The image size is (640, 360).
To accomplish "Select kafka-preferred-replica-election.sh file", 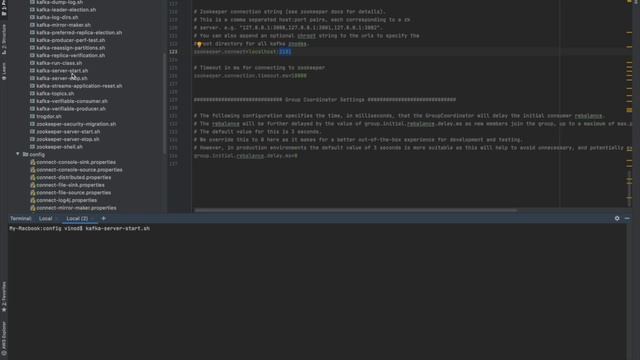I will (x=79, y=33).
